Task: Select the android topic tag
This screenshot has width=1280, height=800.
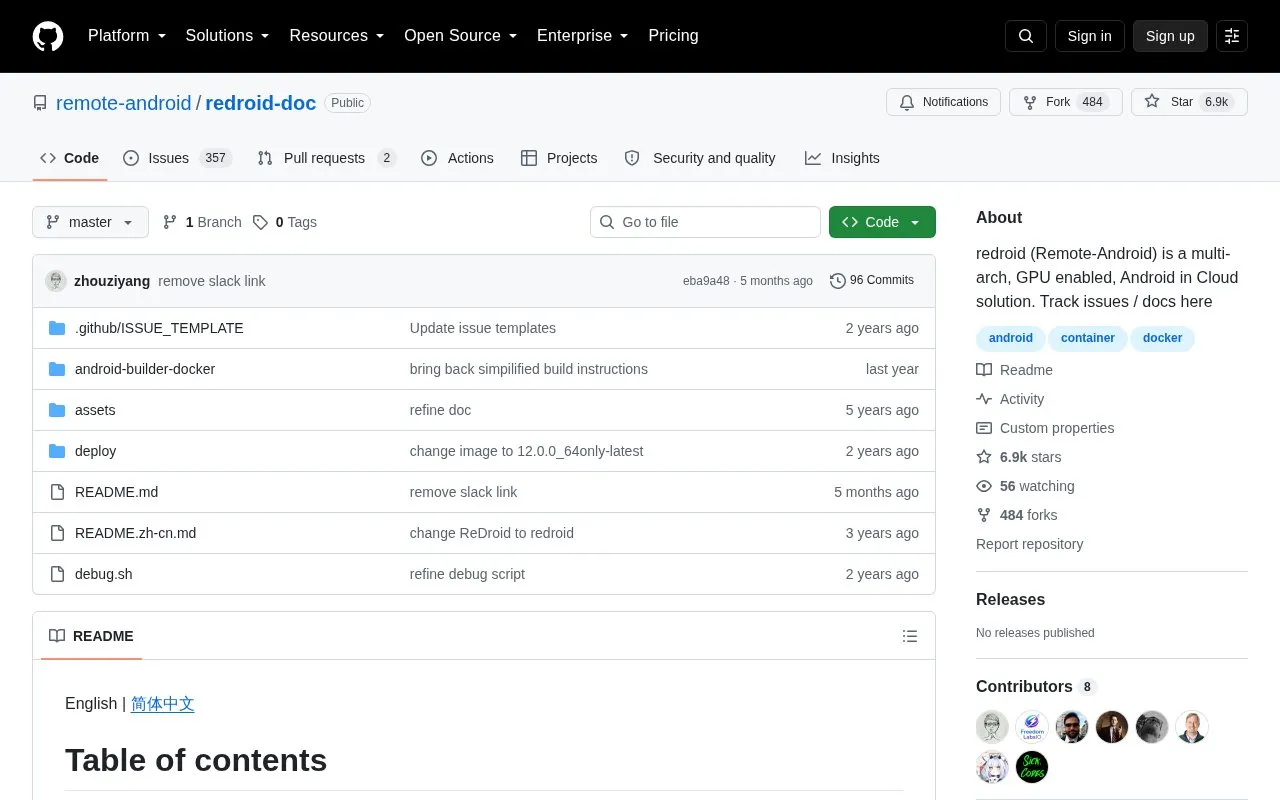Action: tap(1011, 338)
